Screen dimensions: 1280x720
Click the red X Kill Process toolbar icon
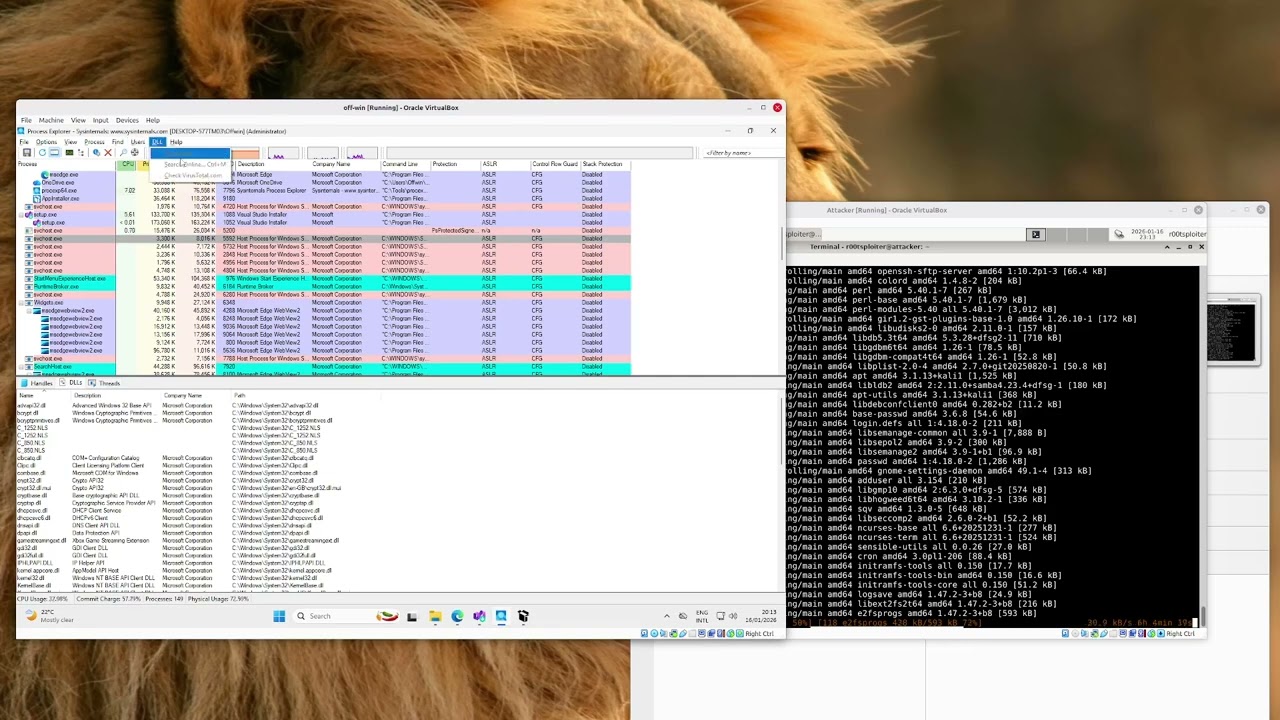[108, 152]
